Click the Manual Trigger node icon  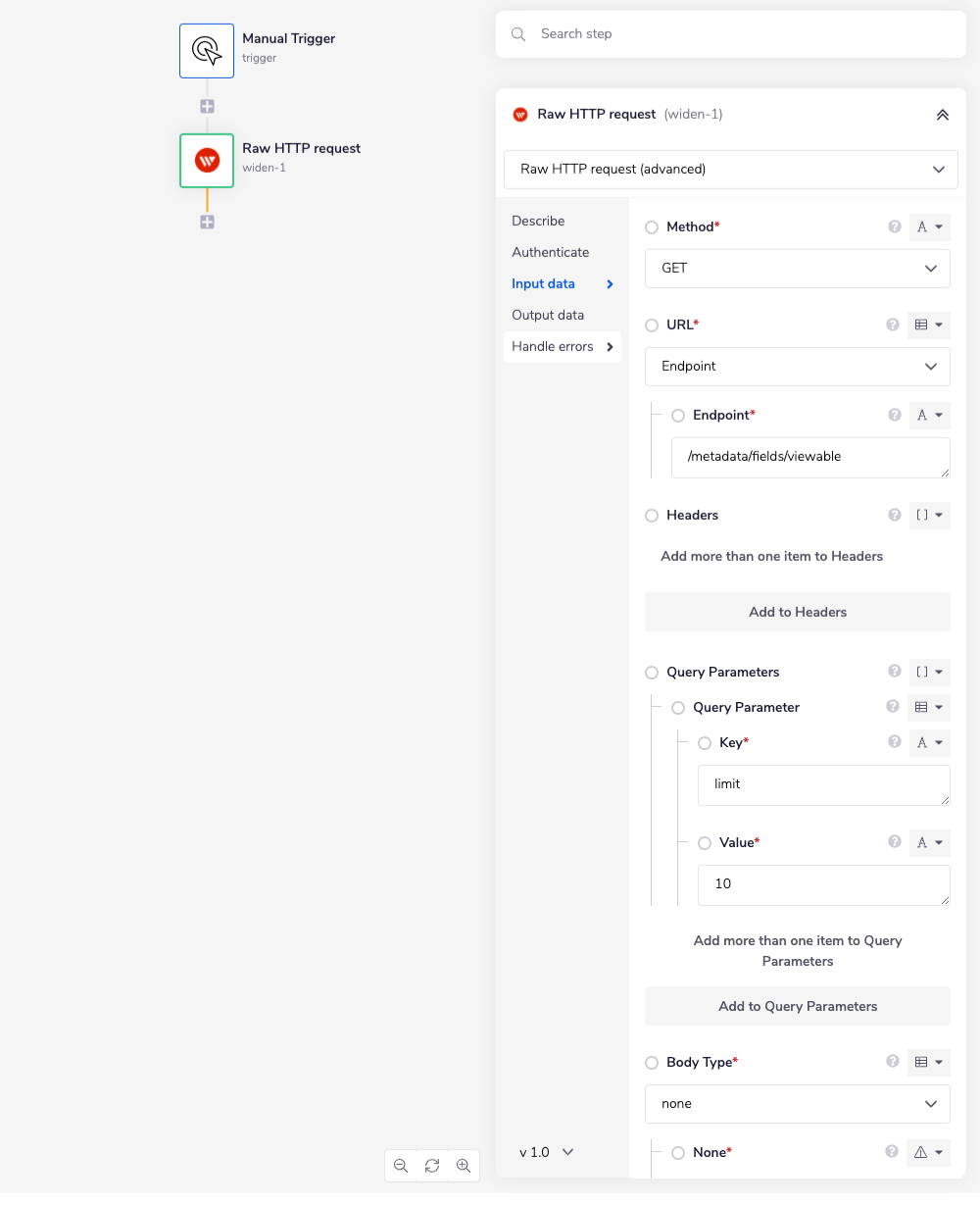(x=207, y=51)
